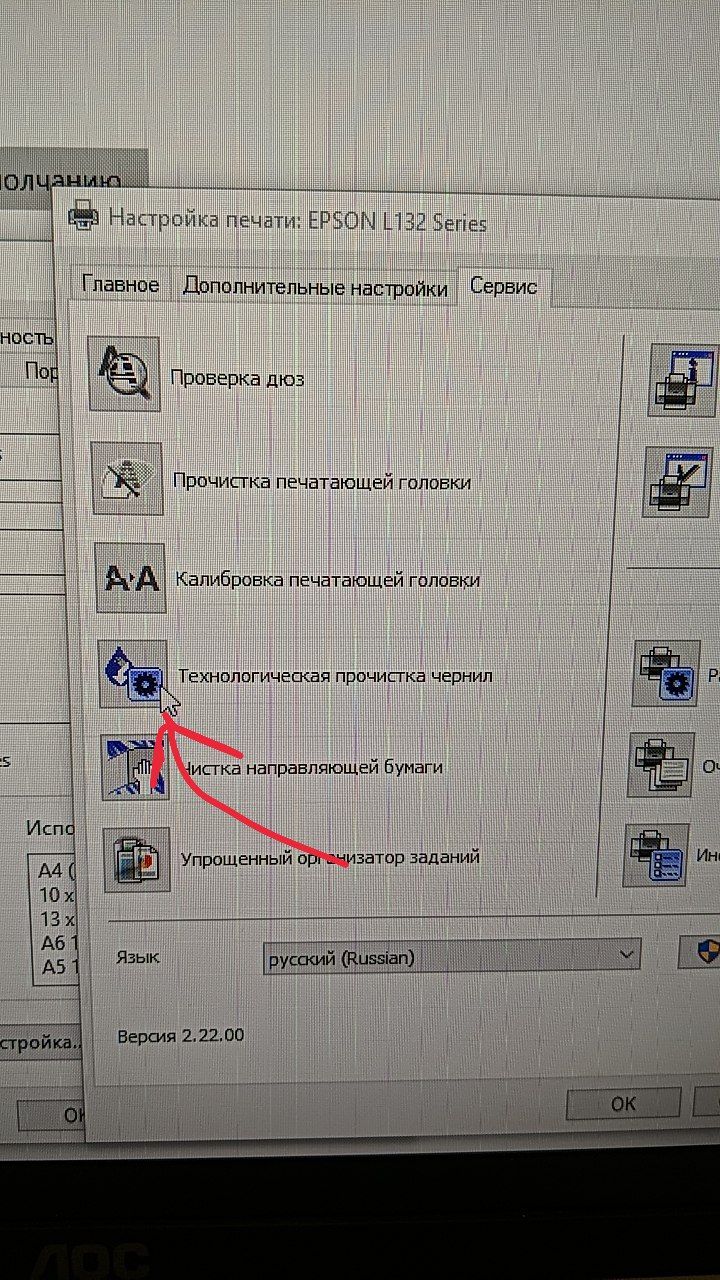Open extended settings printer gear icon
Screen dimensions: 720x1280
point(666,674)
